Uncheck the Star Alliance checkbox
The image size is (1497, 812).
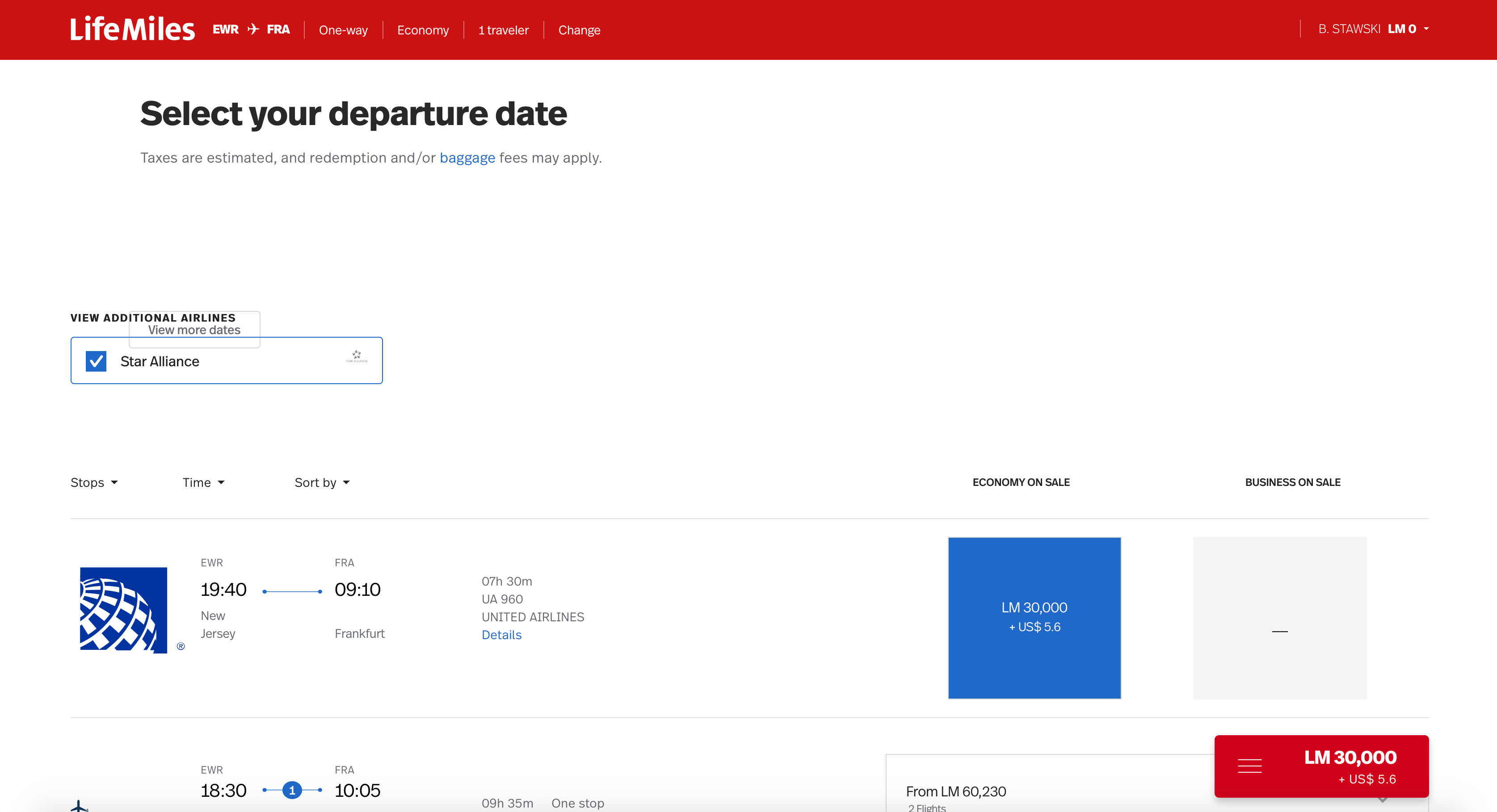tap(96, 361)
